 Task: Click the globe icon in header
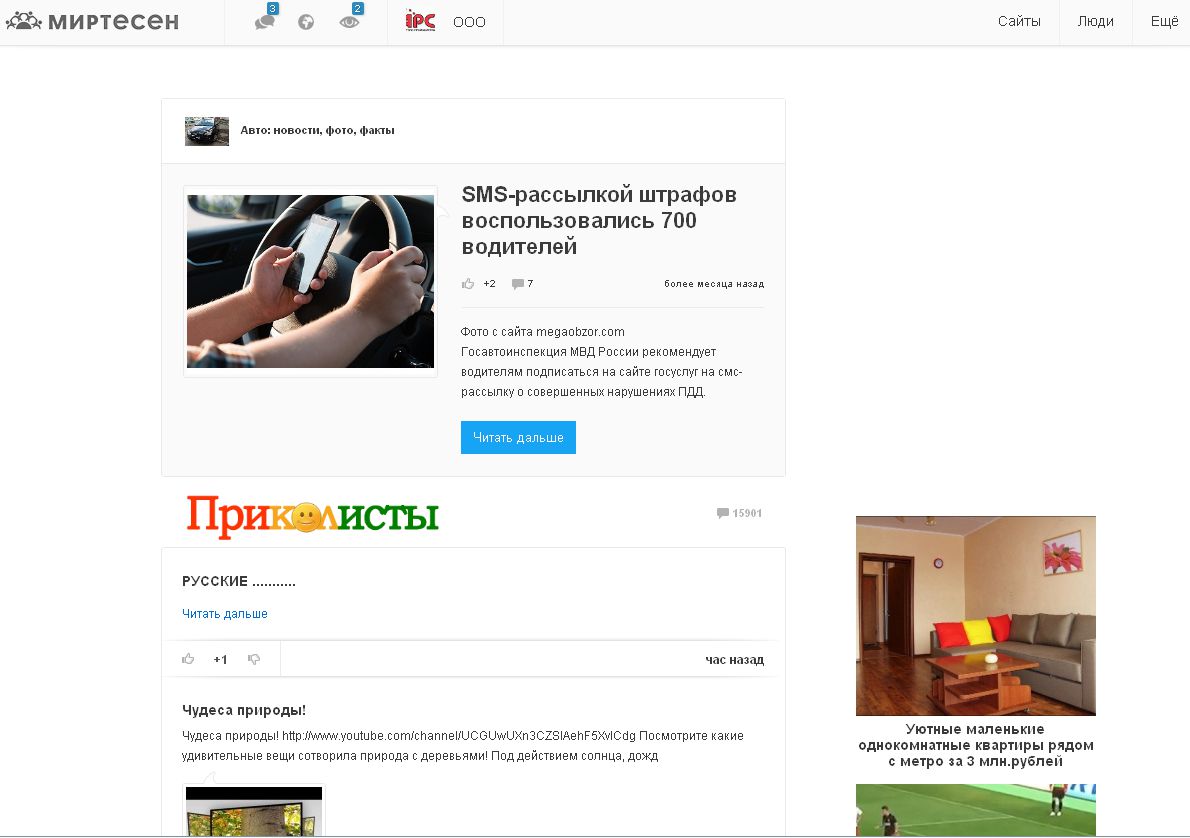306,22
